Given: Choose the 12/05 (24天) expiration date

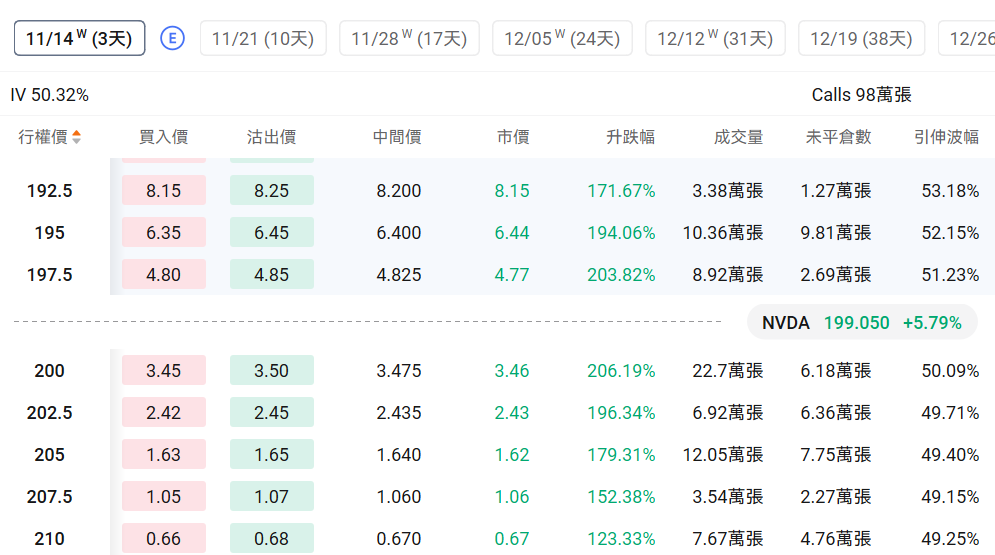Looking at the screenshot, I should pos(562,38).
